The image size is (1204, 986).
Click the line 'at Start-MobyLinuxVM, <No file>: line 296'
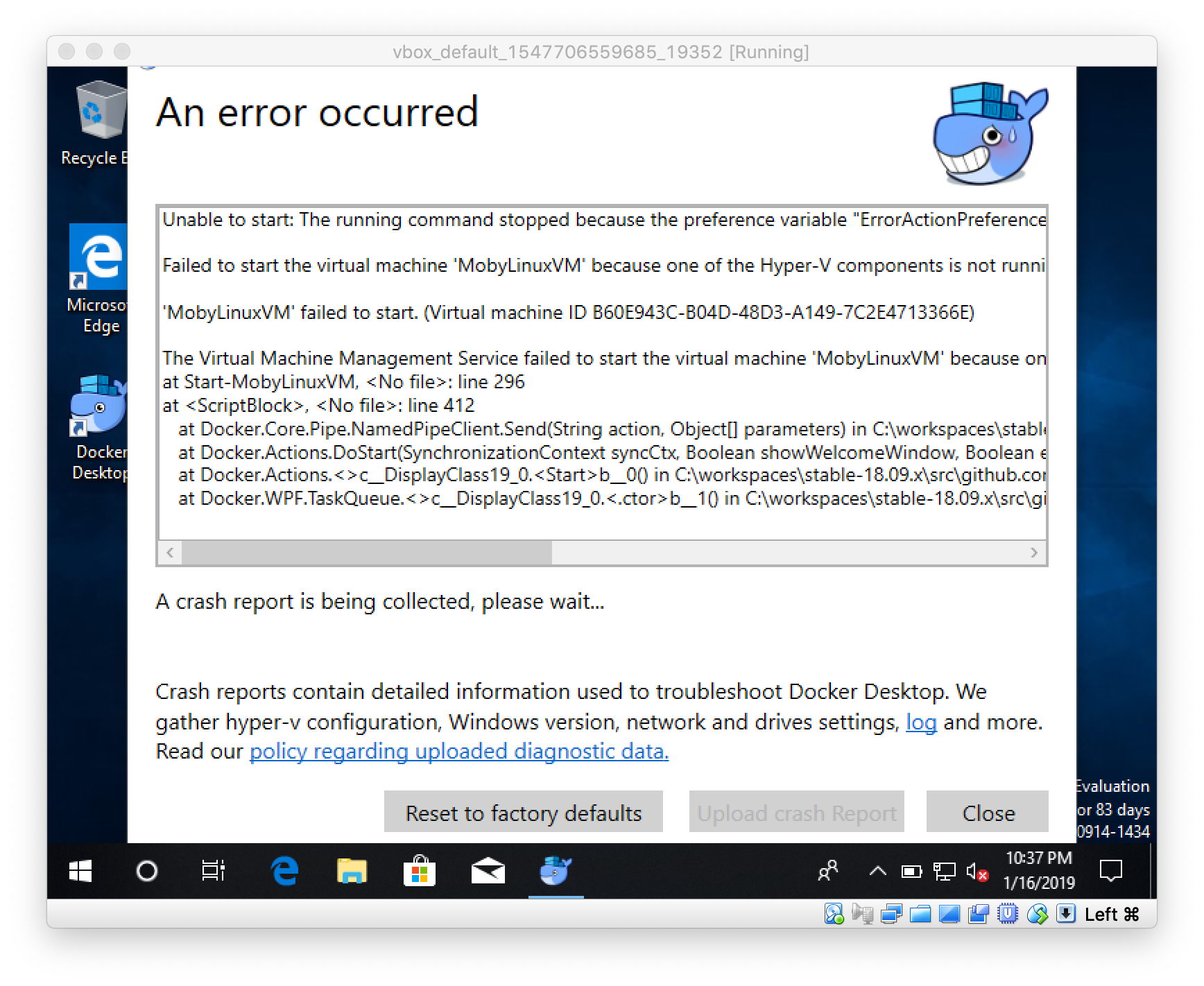(343, 381)
